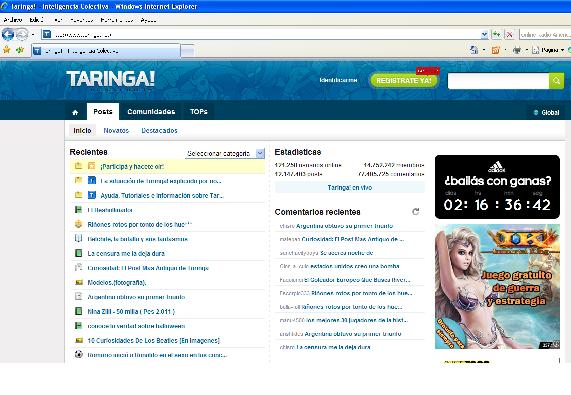This screenshot has height=395, width=571.
Task: Click the green Refresh page icon
Action: [x=497, y=35]
